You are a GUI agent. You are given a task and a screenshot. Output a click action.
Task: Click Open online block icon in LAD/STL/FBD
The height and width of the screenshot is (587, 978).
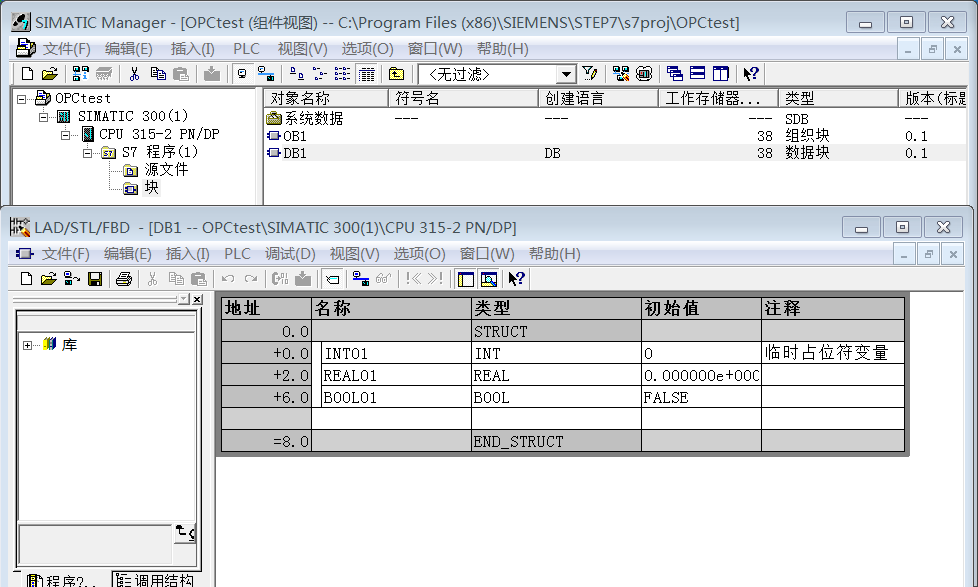click(72, 278)
